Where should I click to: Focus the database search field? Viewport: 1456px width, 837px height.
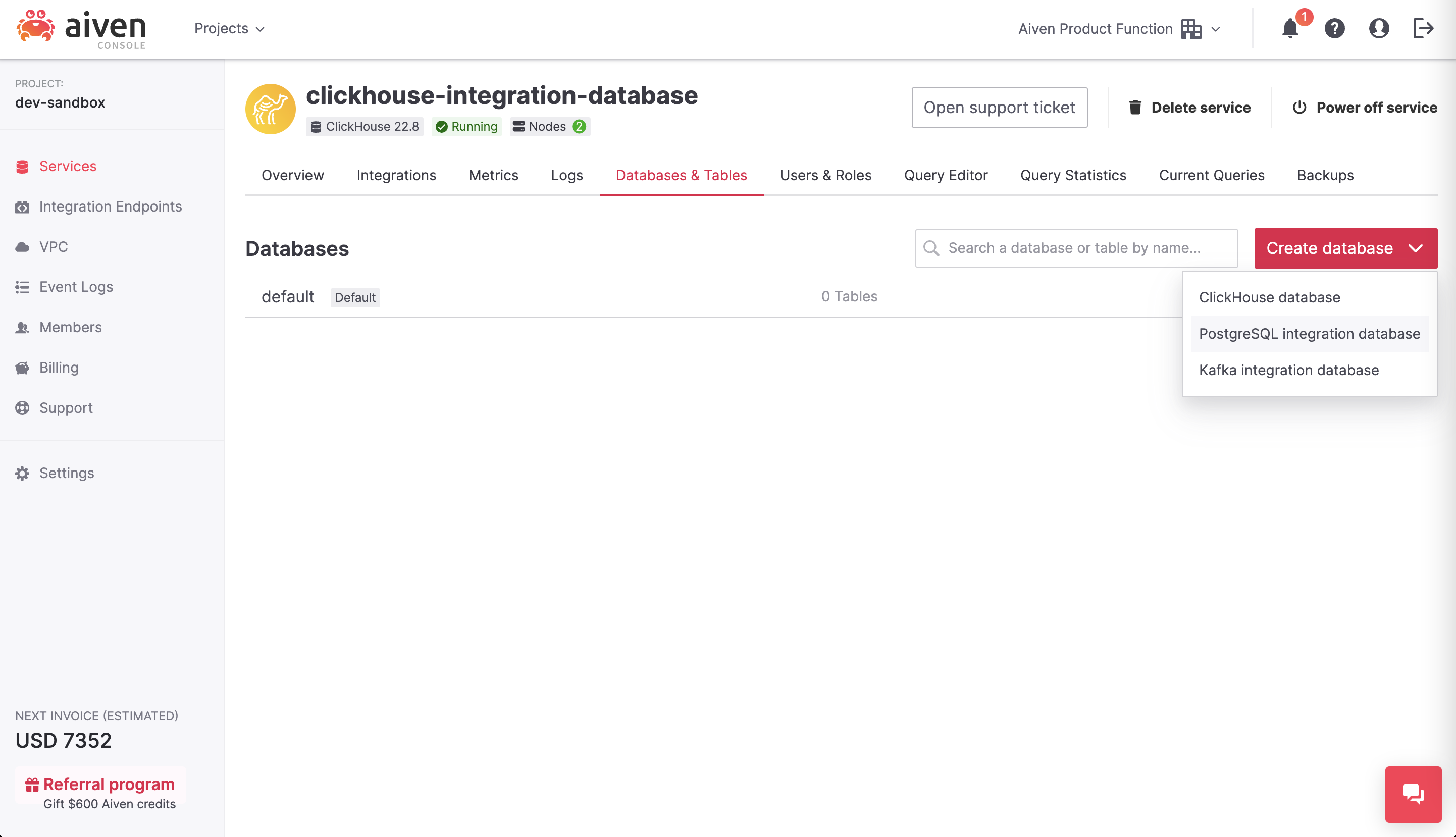1077,248
